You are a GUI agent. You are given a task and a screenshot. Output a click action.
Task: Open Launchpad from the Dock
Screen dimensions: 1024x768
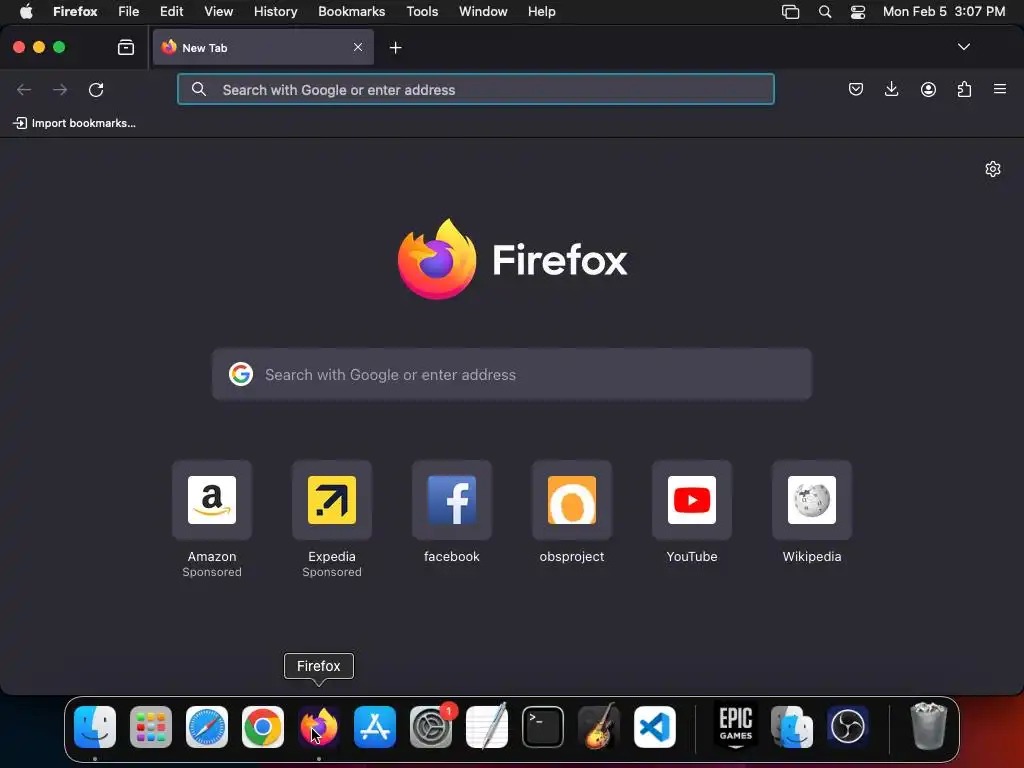[151, 727]
